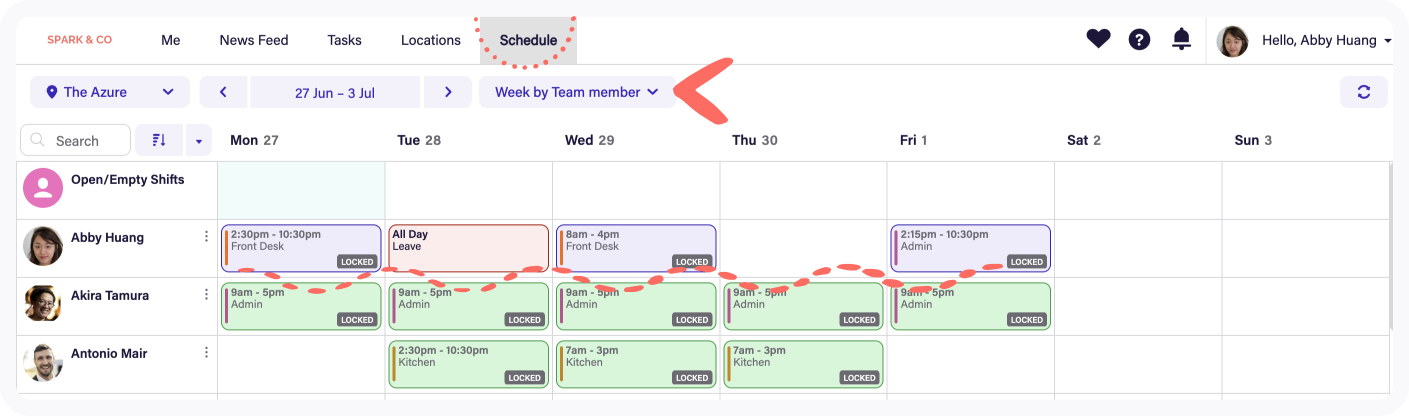The height and width of the screenshot is (416, 1409).
Task: Go to previous week arrow
Action: pyautogui.click(x=223, y=92)
